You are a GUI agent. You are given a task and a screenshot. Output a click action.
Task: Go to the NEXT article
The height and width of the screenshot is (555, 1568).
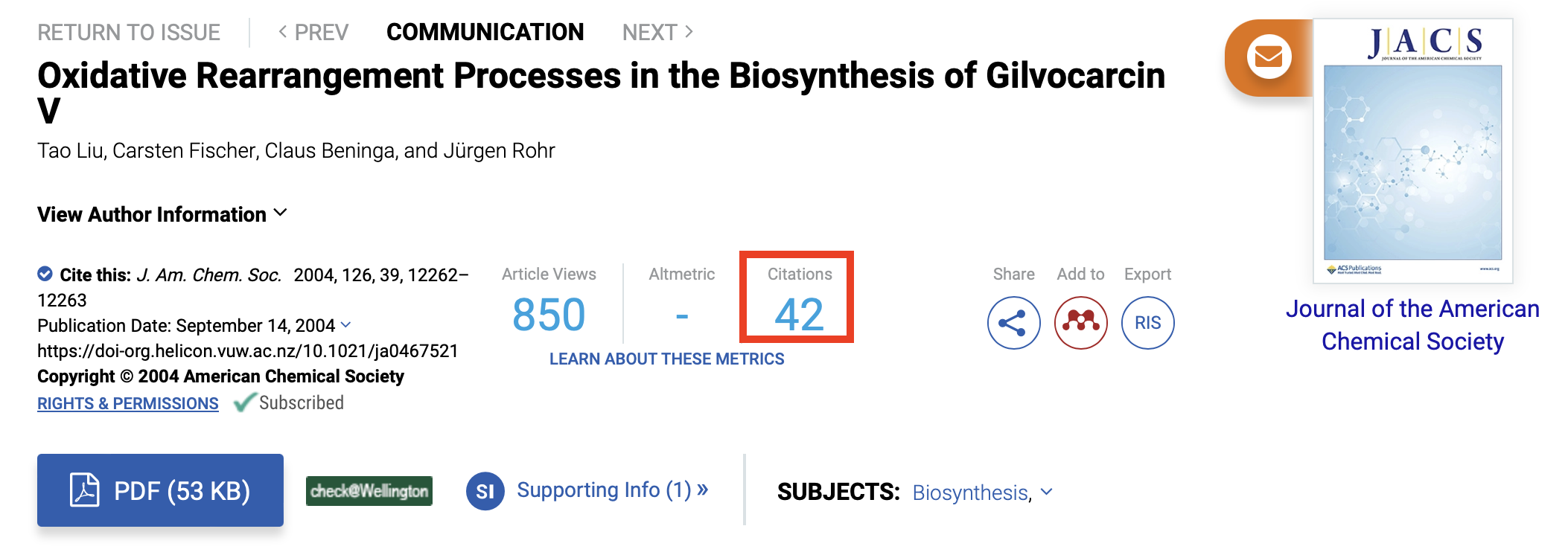(x=657, y=32)
